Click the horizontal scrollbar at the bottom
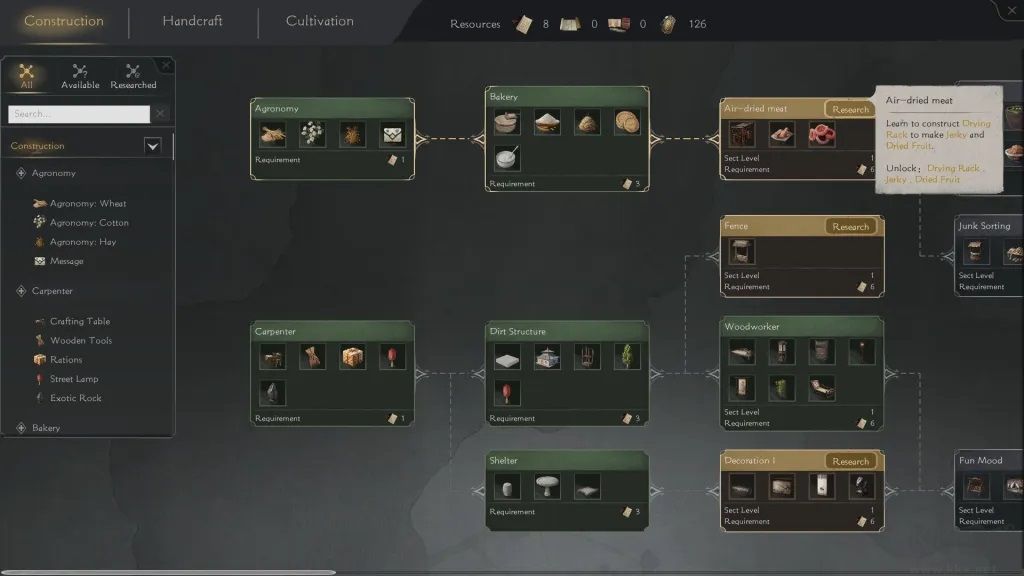Viewport: 1024px width, 576px height. point(168,573)
